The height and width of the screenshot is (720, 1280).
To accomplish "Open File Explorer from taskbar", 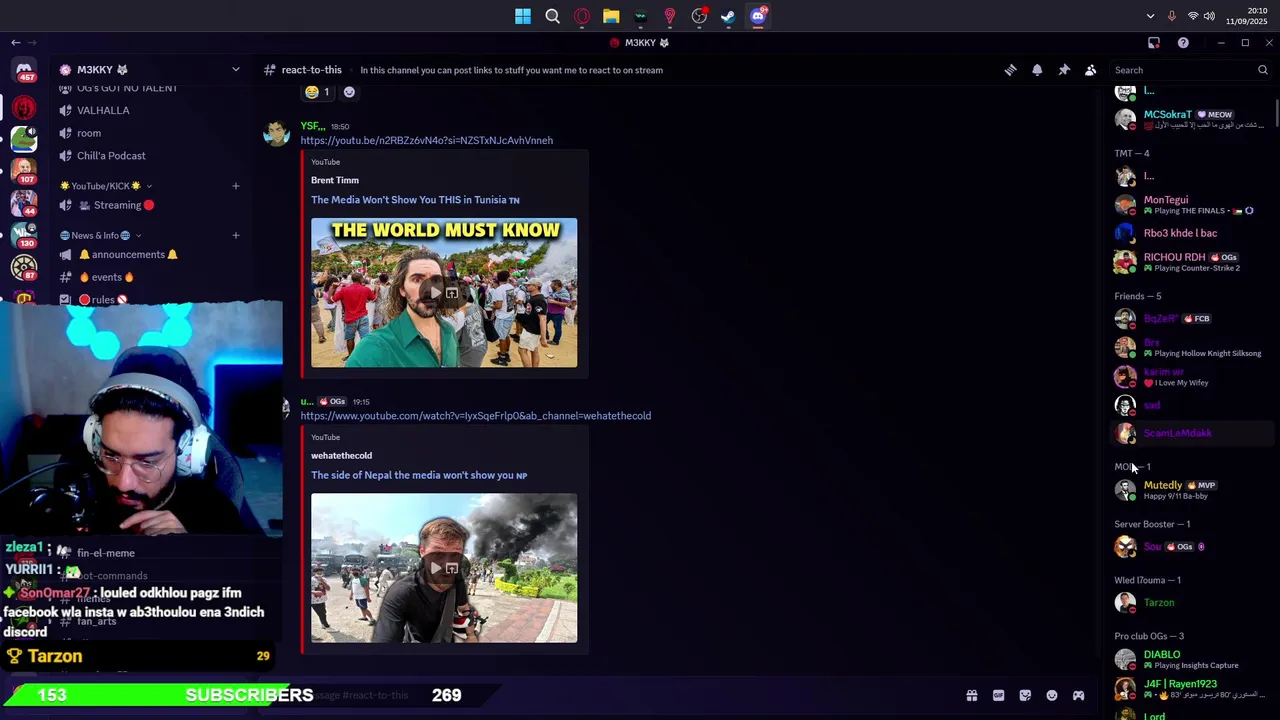I will (611, 16).
